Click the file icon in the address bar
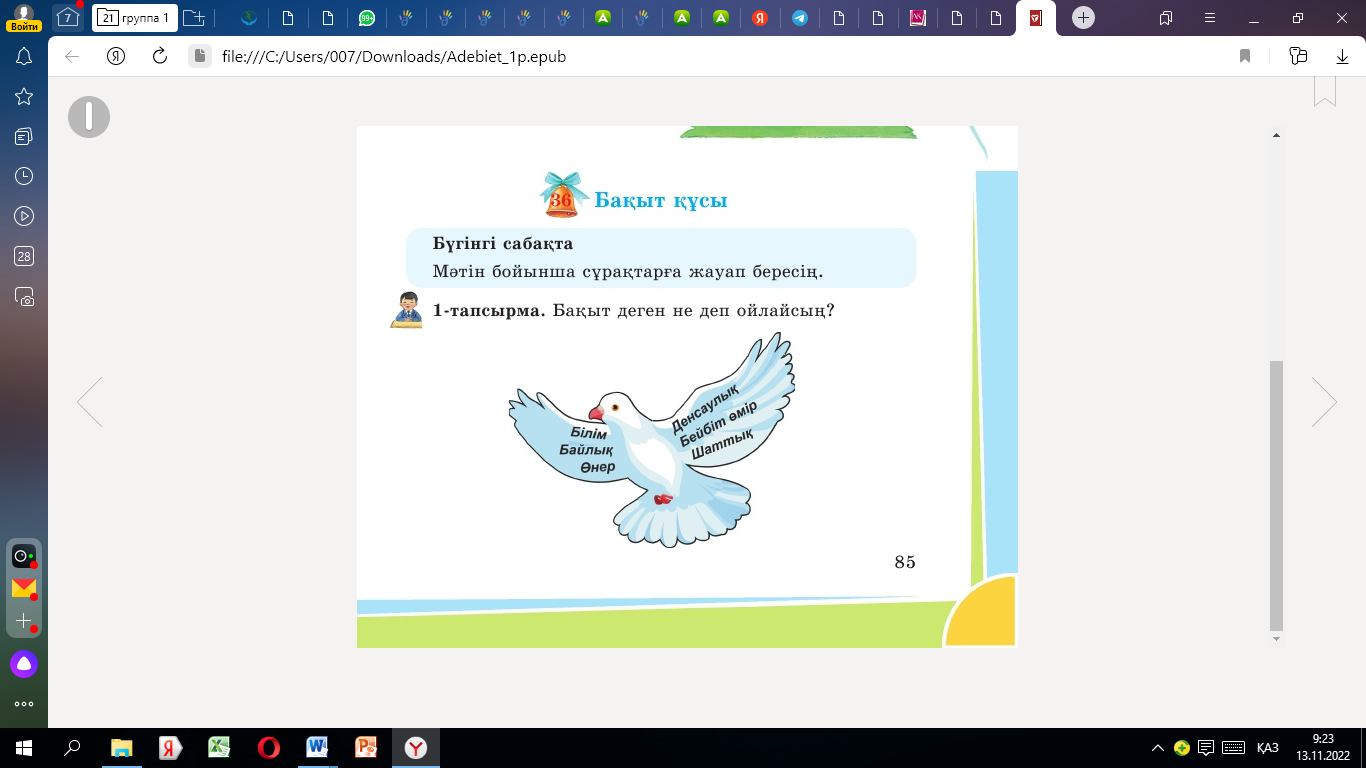Screen dimensions: 1366x768 [200, 56]
